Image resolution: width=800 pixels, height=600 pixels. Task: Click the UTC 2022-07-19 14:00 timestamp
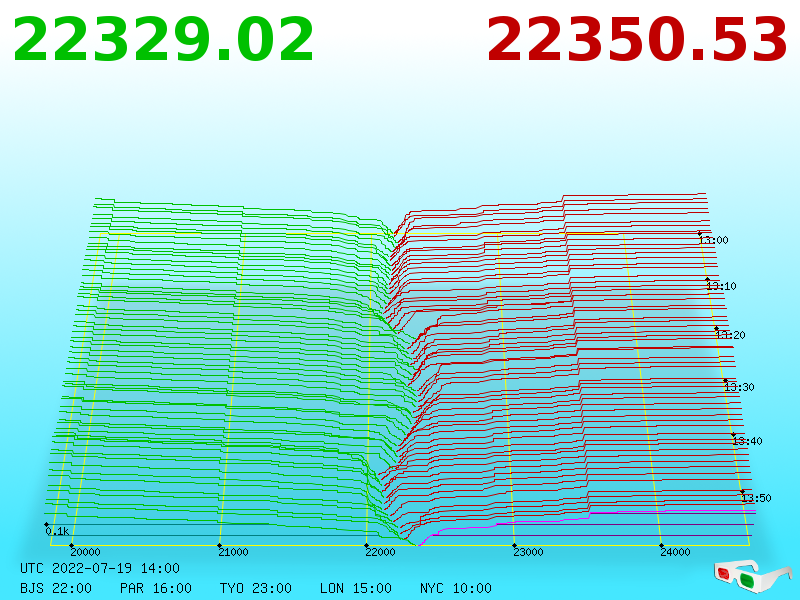click(x=100, y=568)
